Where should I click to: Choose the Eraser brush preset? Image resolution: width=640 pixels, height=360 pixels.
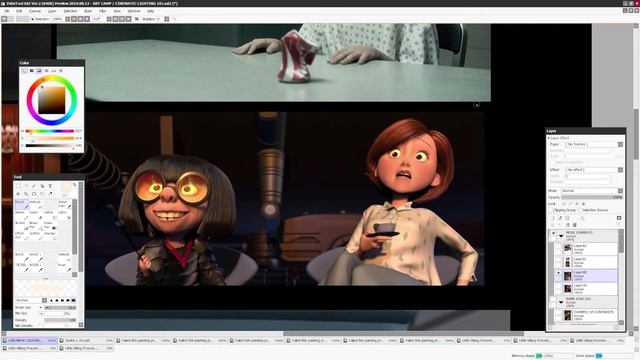[36, 215]
